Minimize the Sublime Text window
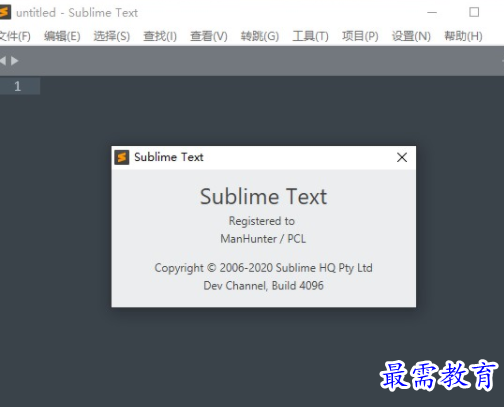 click(x=432, y=13)
